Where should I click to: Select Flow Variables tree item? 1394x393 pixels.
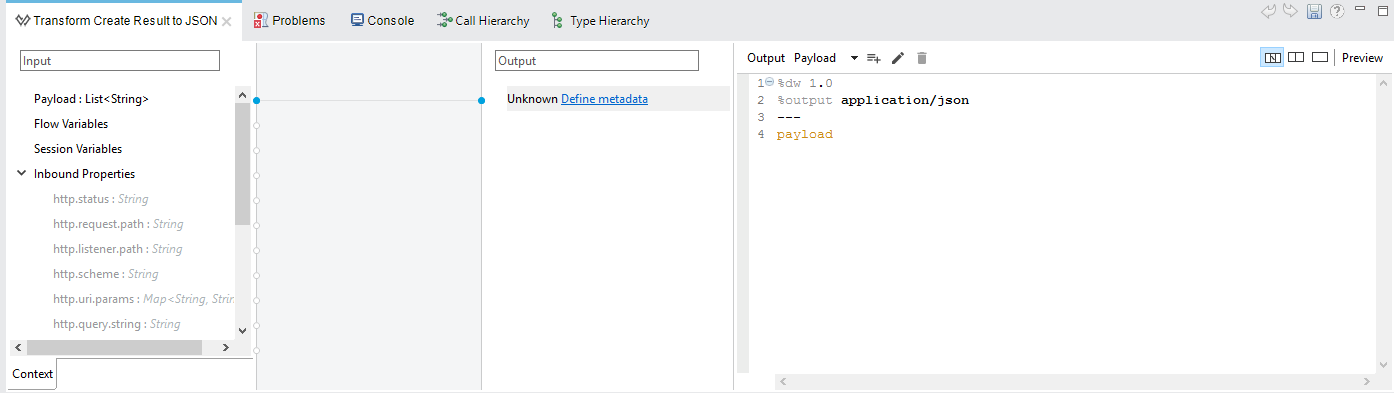coord(71,124)
